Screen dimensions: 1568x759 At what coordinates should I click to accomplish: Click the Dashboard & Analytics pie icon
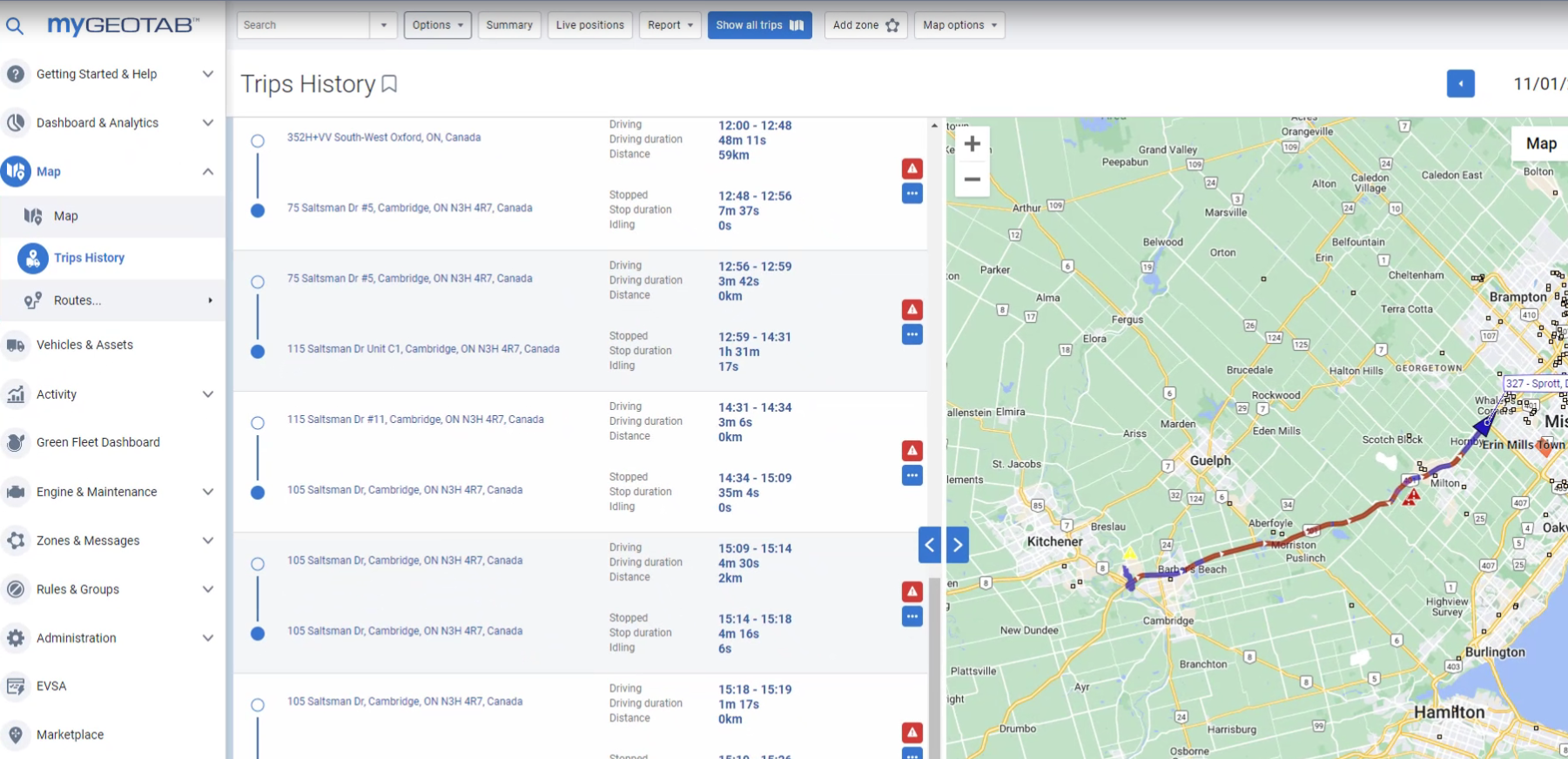(x=16, y=123)
